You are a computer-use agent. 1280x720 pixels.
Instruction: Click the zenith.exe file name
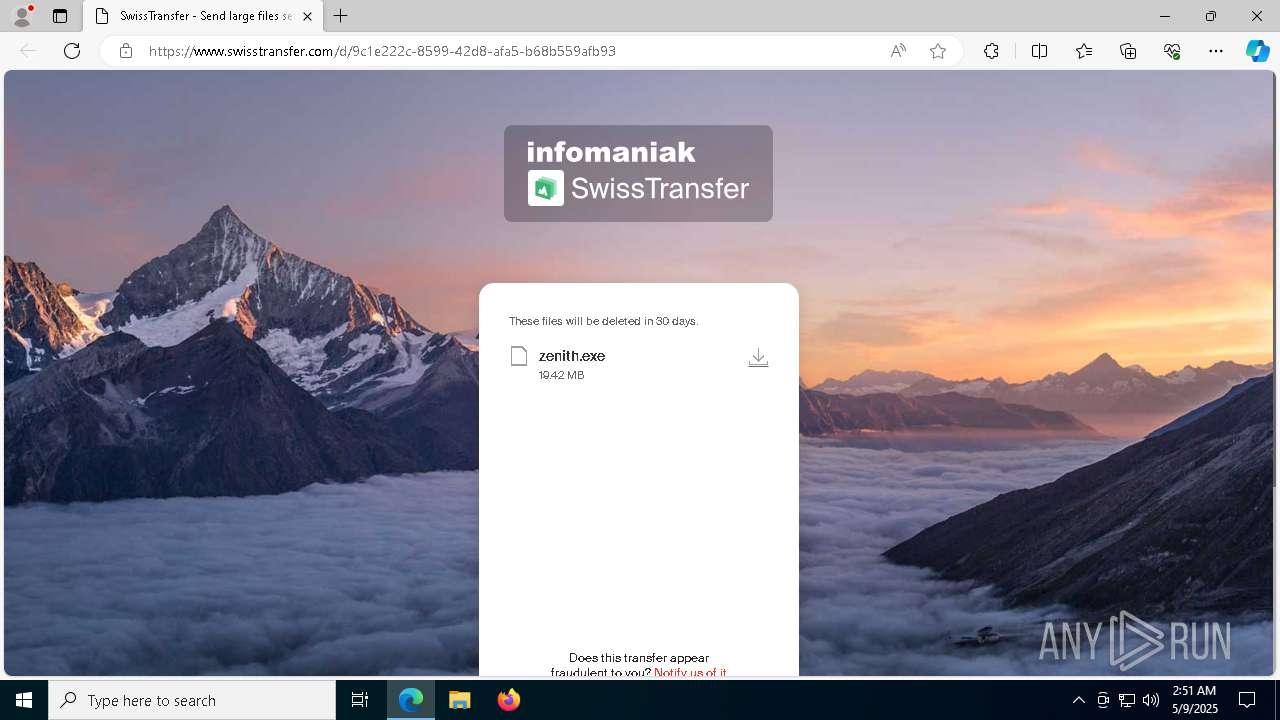click(x=572, y=356)
